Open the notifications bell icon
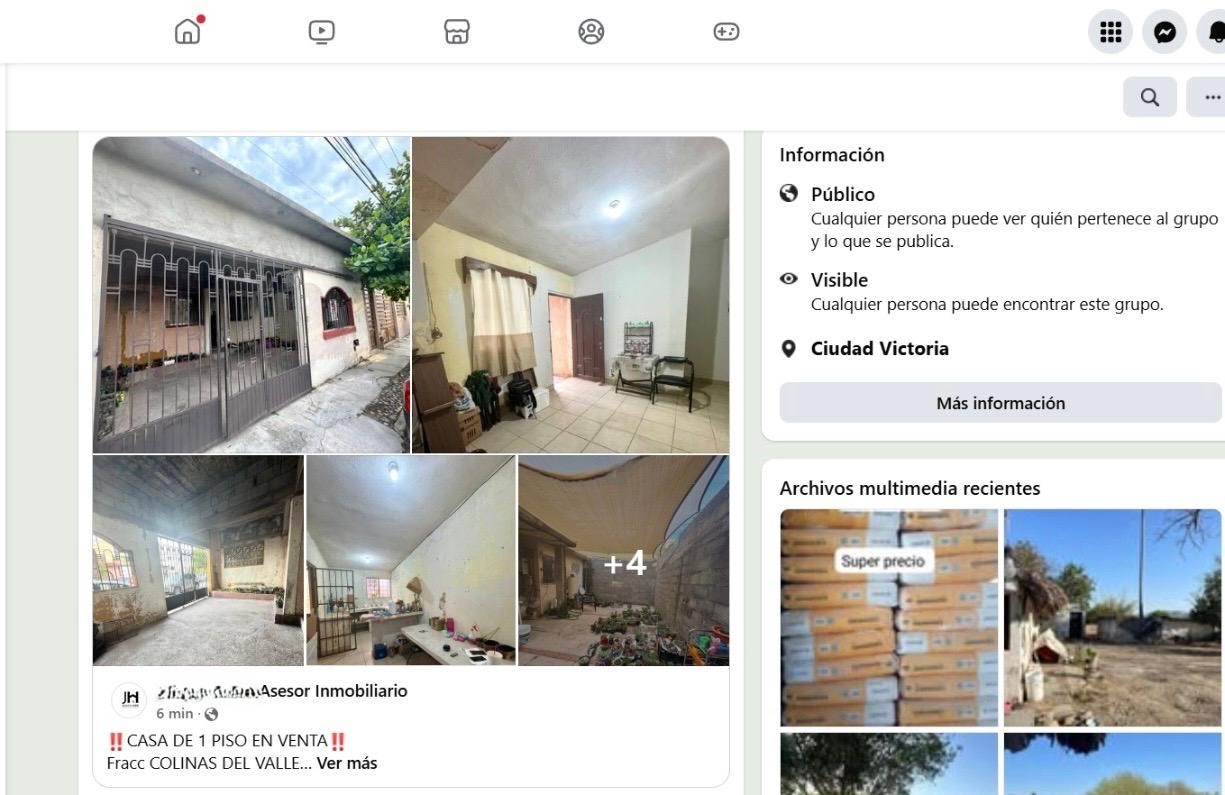 [1214, 32]
